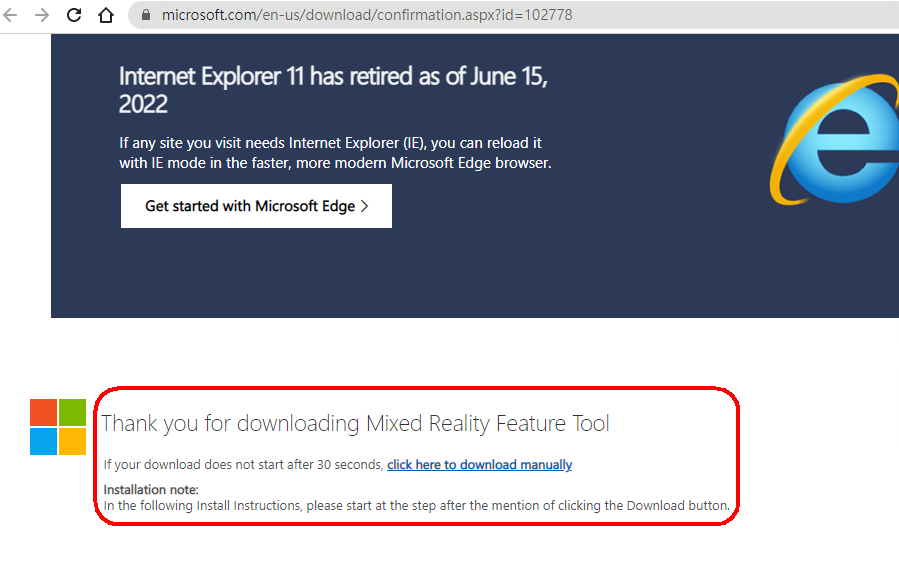Click the chevron arrow inside the Edge button
899x564 pixels.
(365, 206)
